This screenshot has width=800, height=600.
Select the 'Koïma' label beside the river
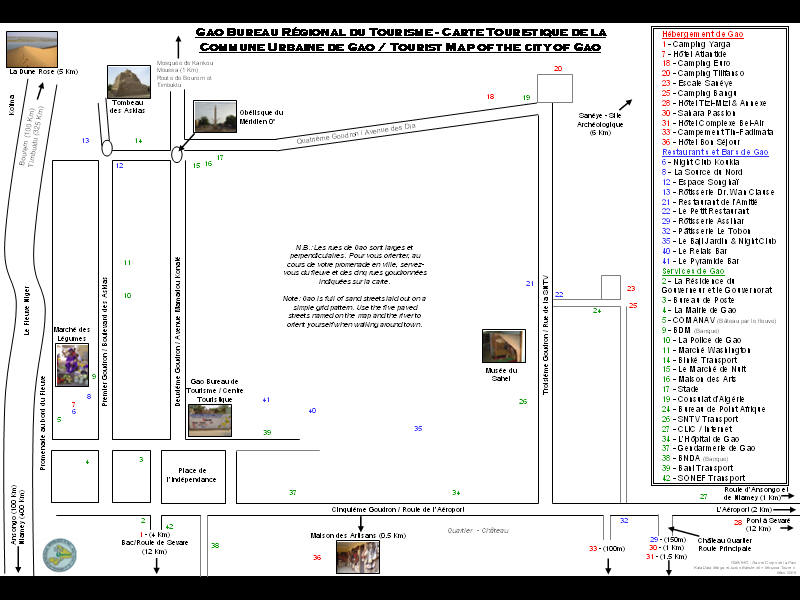tap(12, 105)
